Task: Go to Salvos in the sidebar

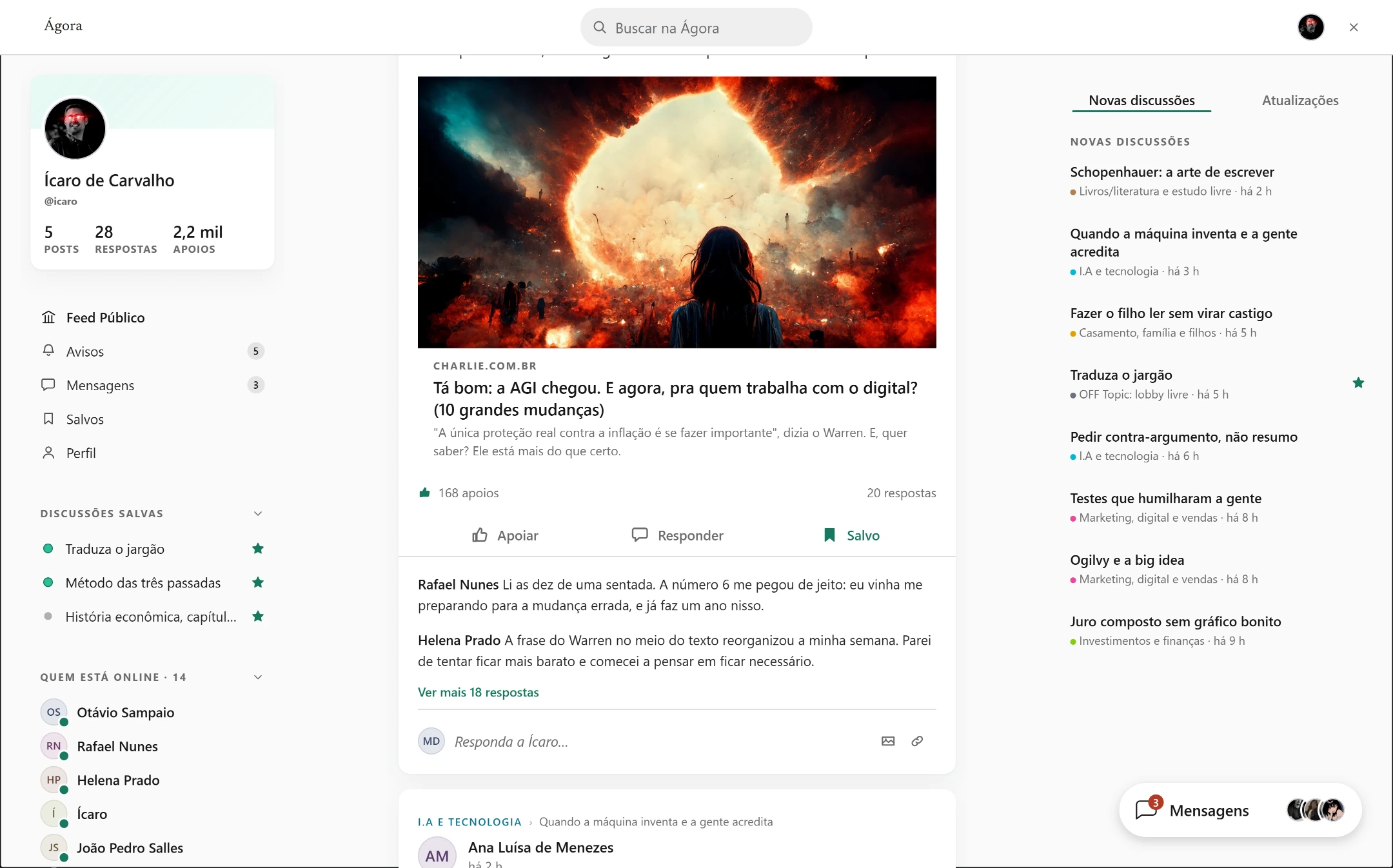Action: pyautogui.click(x=152, y=419)
